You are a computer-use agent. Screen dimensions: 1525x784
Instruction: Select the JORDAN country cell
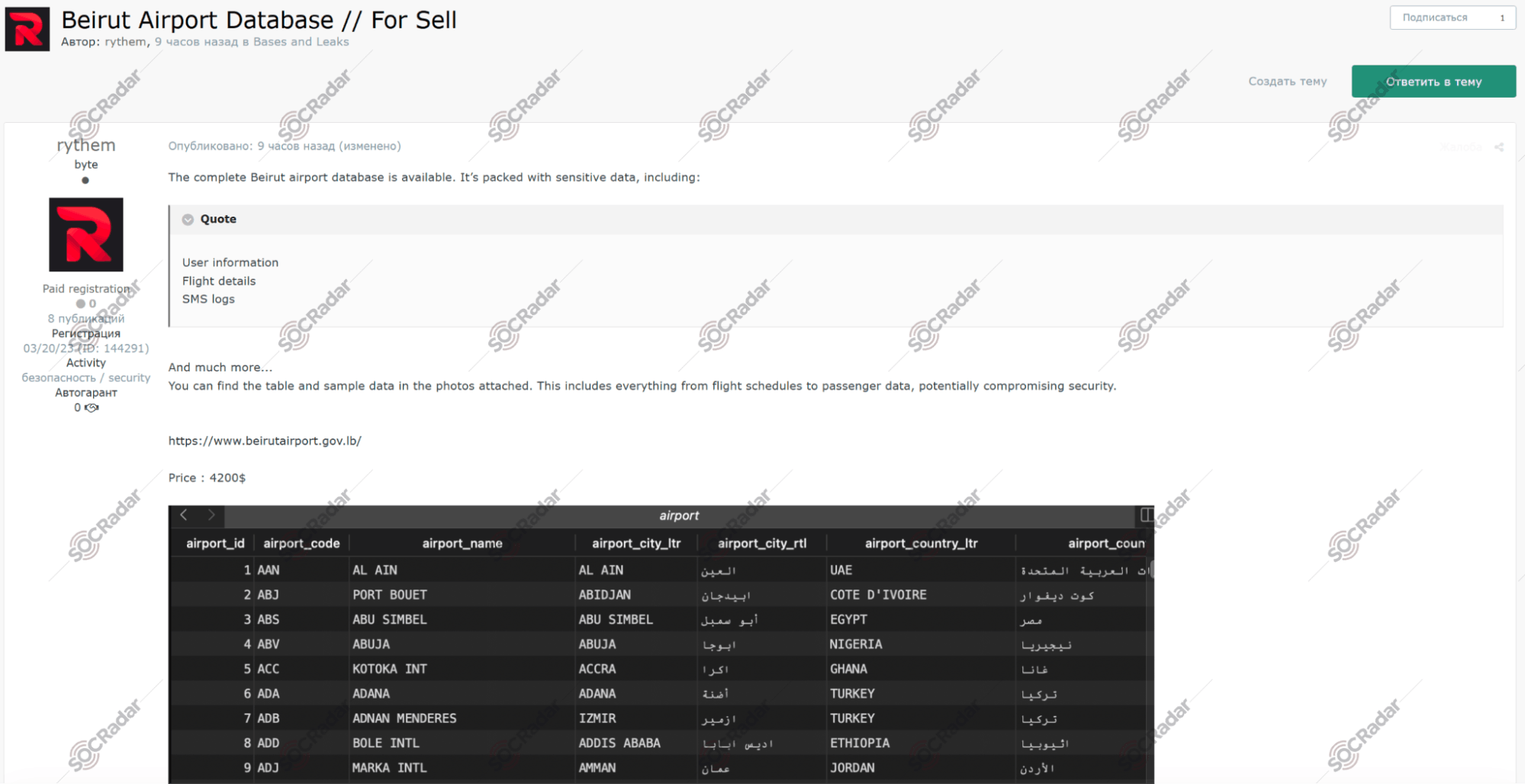tap(922, 768)
